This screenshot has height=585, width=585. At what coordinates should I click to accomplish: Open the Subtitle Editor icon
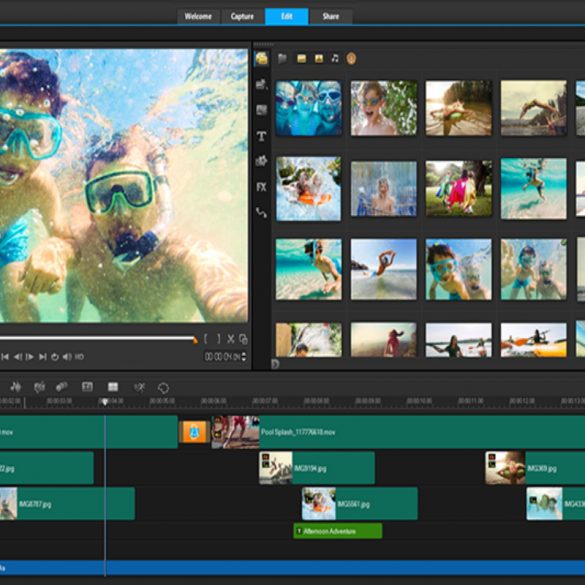pos(87,387)
